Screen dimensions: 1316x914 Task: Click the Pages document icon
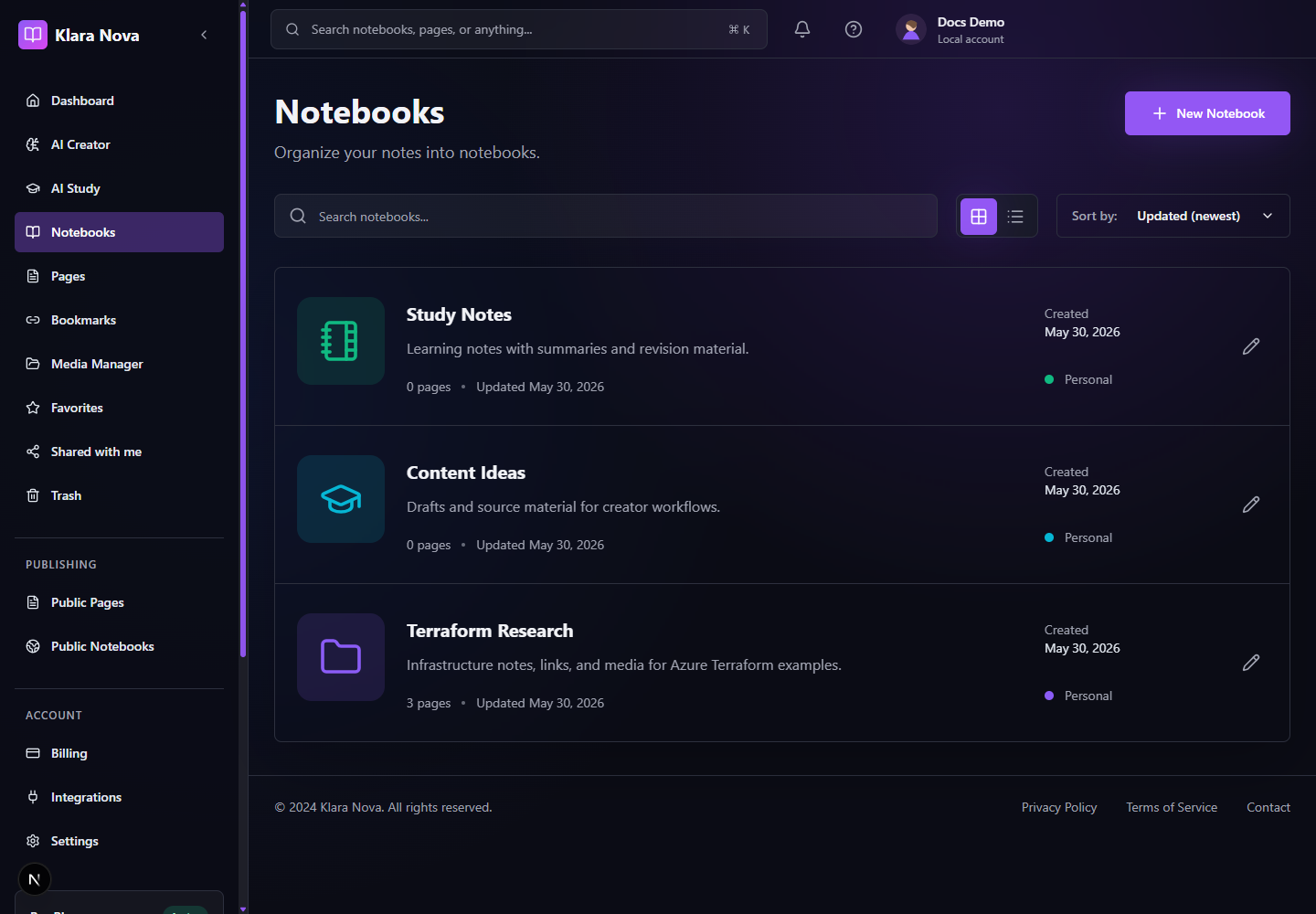pyautogui.click(x=33, y=276)
